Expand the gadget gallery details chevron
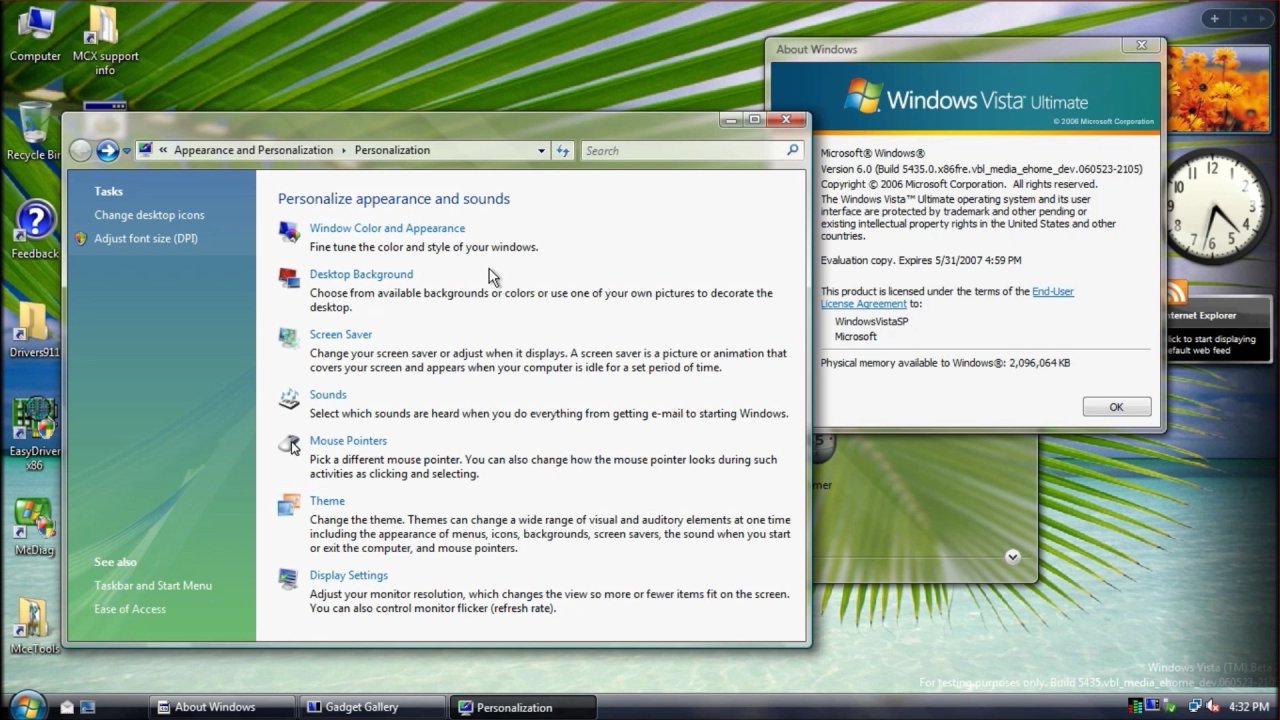 click(1012, 557)
